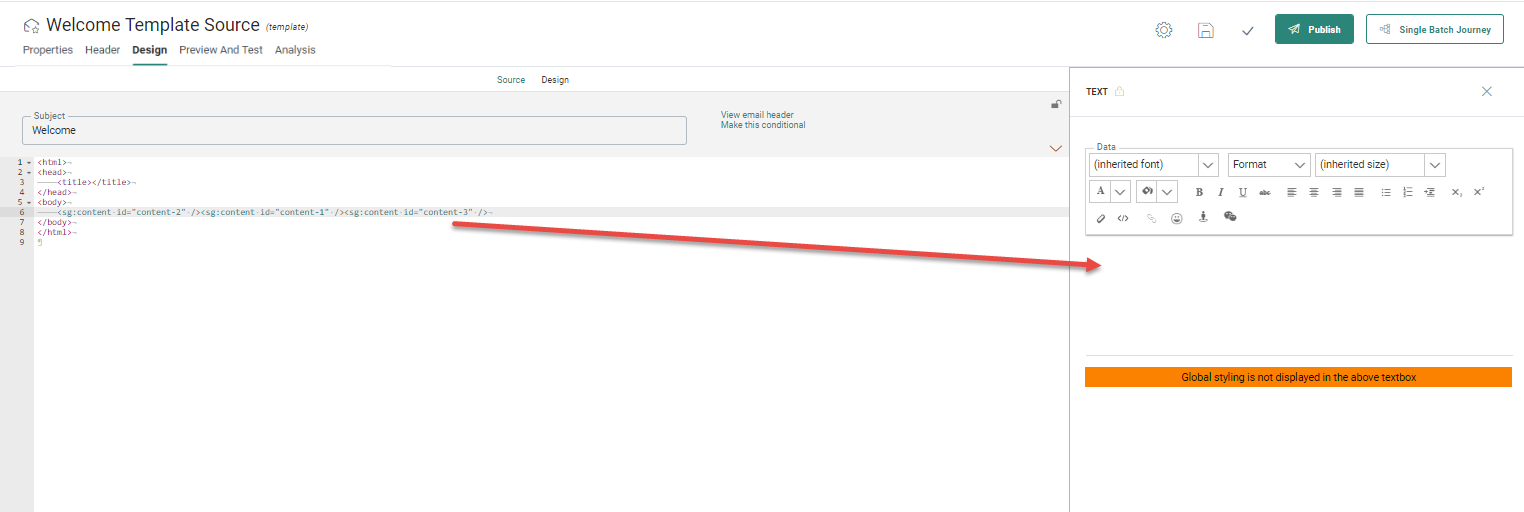
Task: Toggle bold formatting
Action: pos(1199,192)
